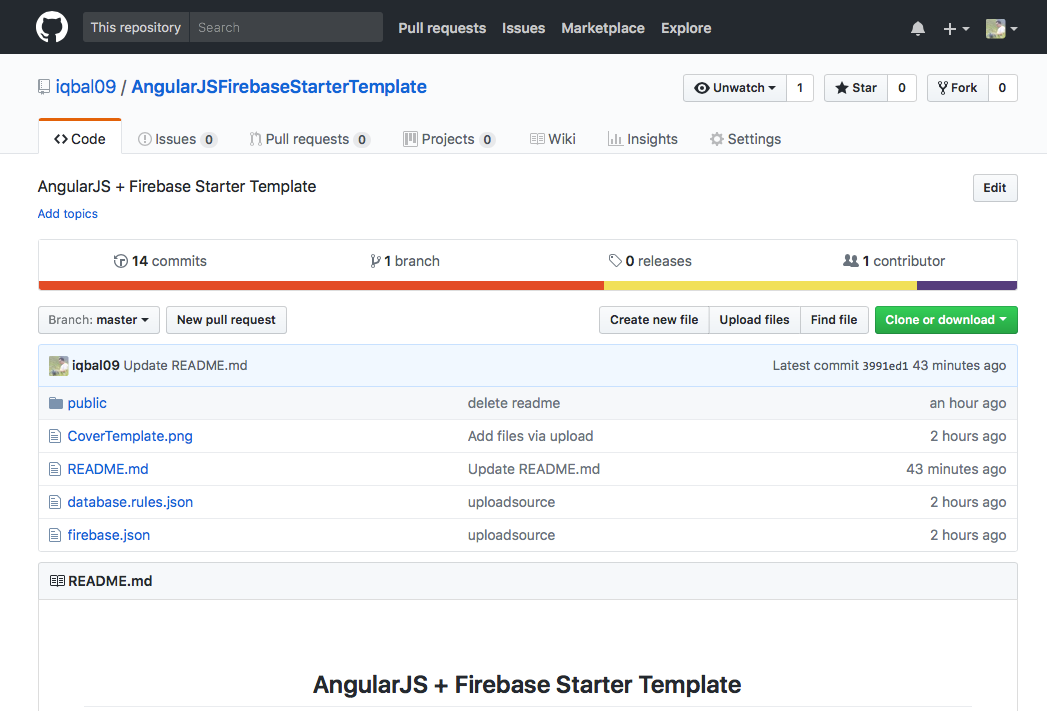1047x711 pixels.
Task: Click the This repository search scope label
Action: coord(136,27)
